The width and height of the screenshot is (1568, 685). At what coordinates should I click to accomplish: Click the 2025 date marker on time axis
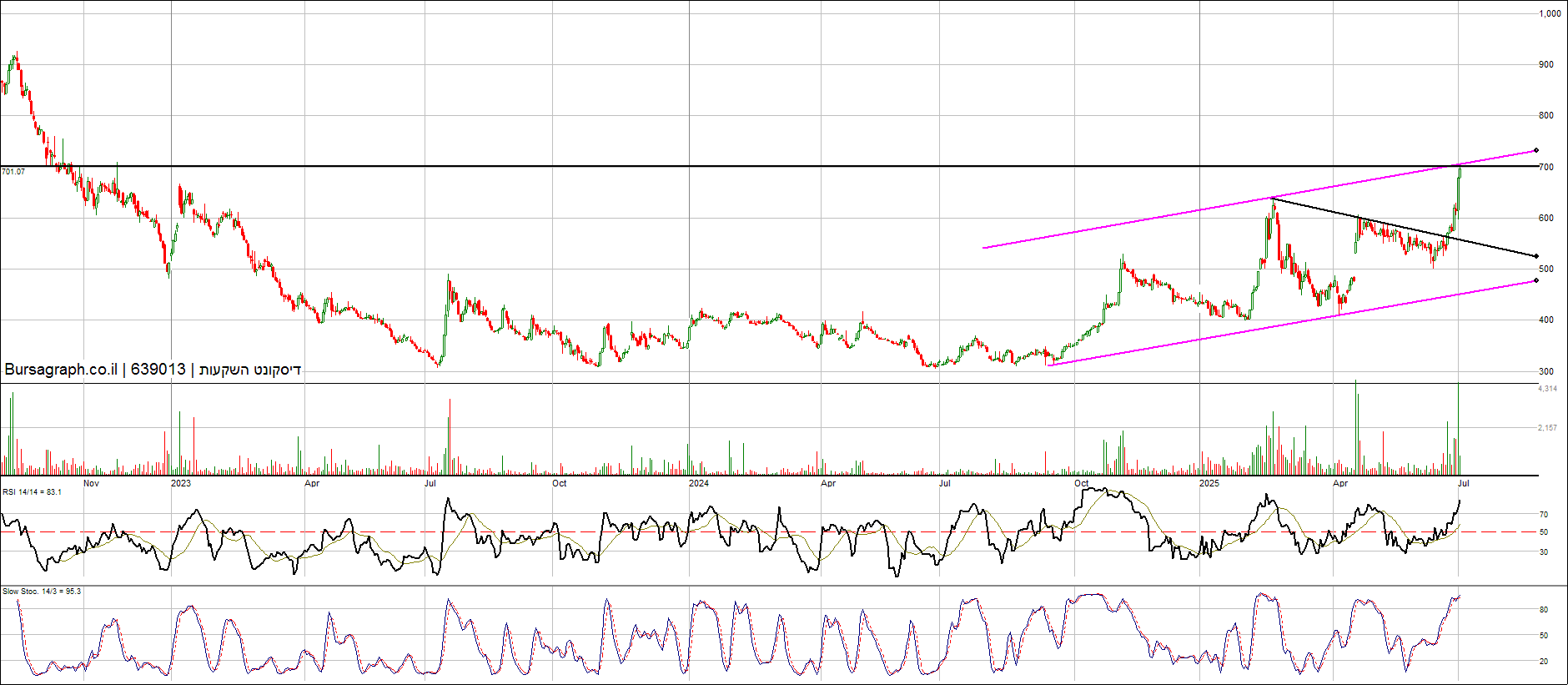pos(1209,483)
